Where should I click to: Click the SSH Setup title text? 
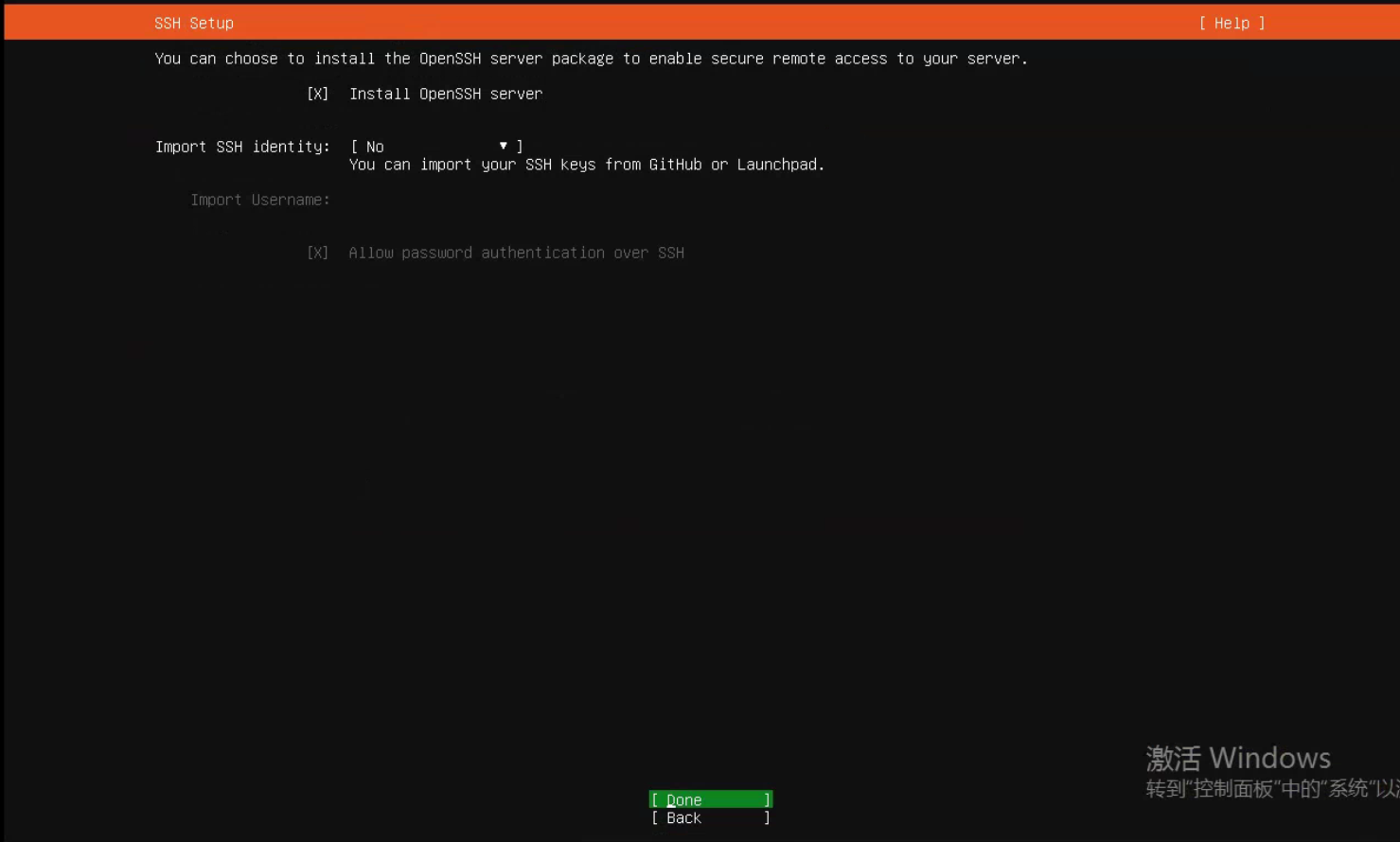(x=194, y=23)
